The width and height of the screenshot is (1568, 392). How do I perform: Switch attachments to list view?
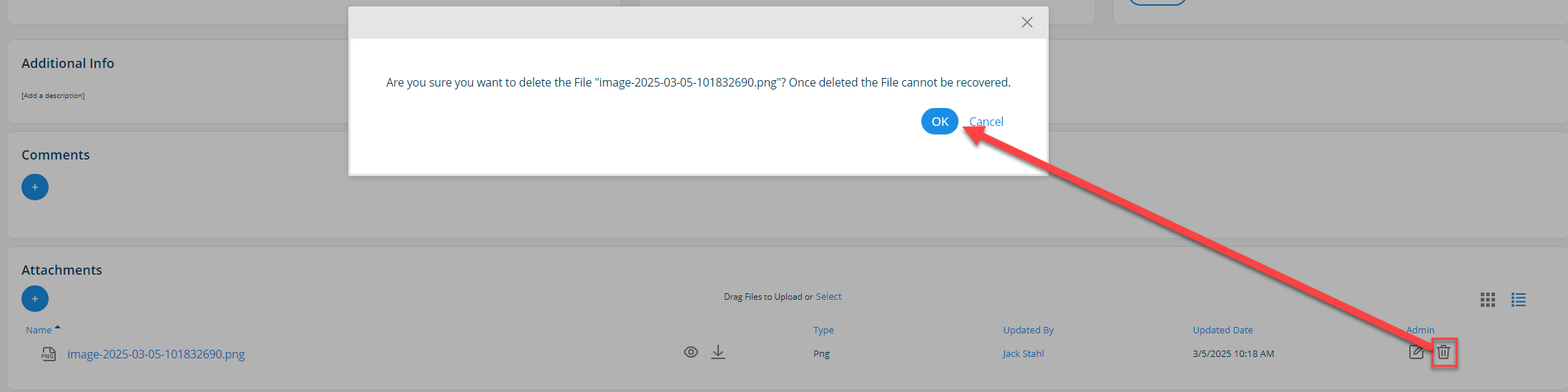[1519, 300]
